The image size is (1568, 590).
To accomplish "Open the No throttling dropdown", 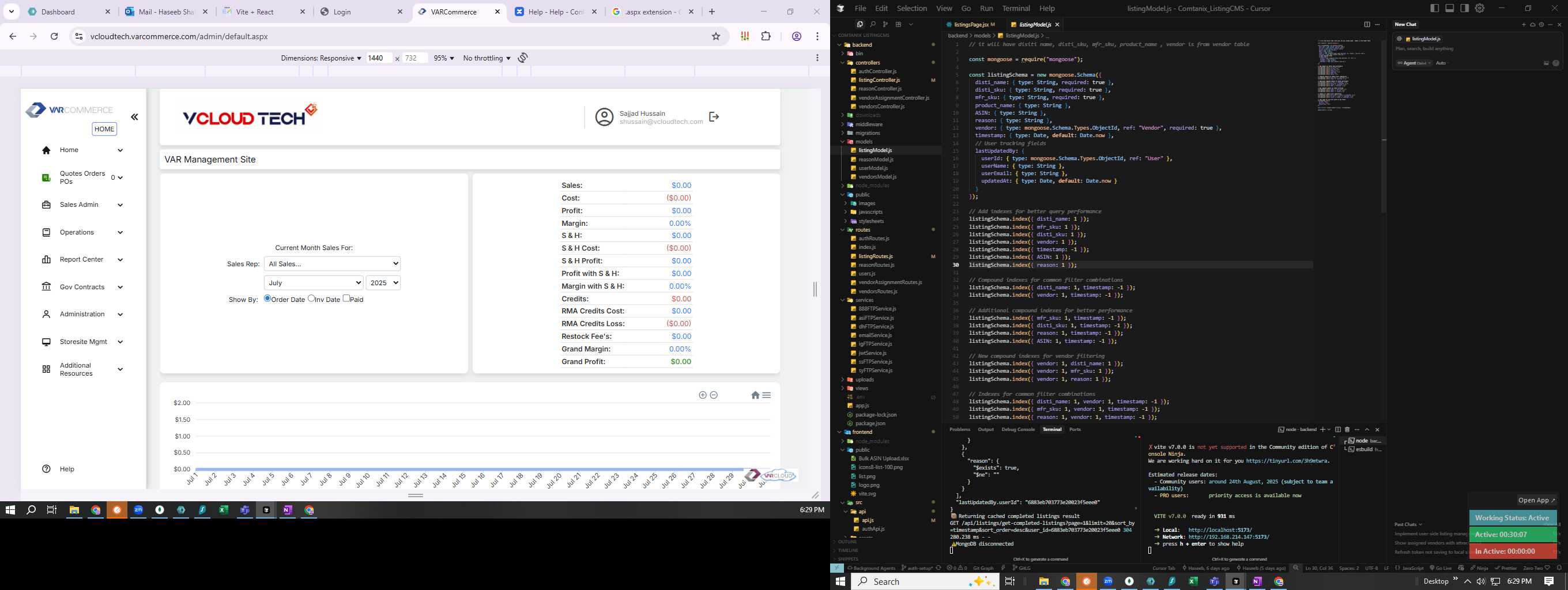I will [x=487, y=58].
